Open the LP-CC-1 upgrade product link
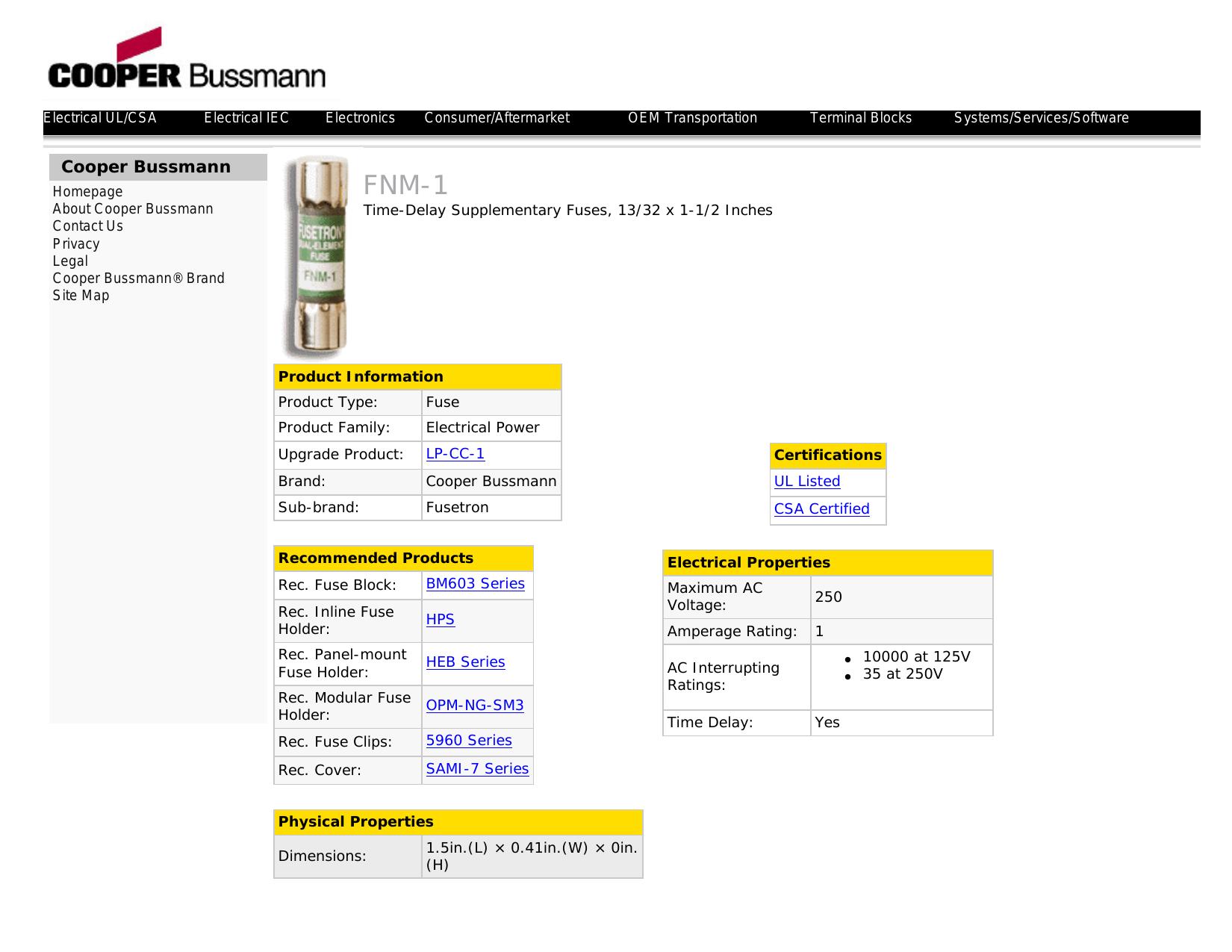 tap(455, 453)
